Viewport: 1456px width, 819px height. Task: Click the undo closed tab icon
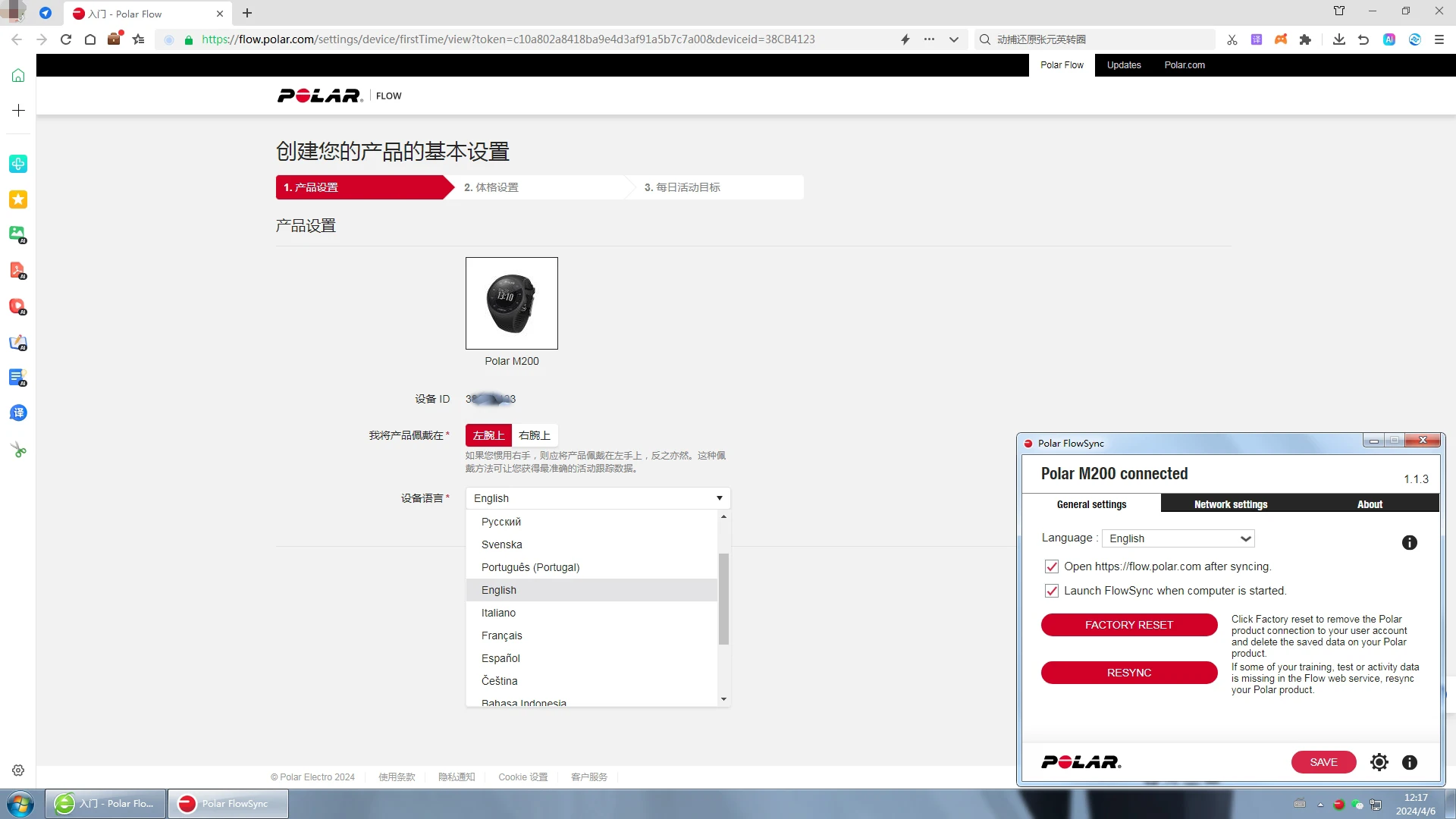[x=1363, y=39]
